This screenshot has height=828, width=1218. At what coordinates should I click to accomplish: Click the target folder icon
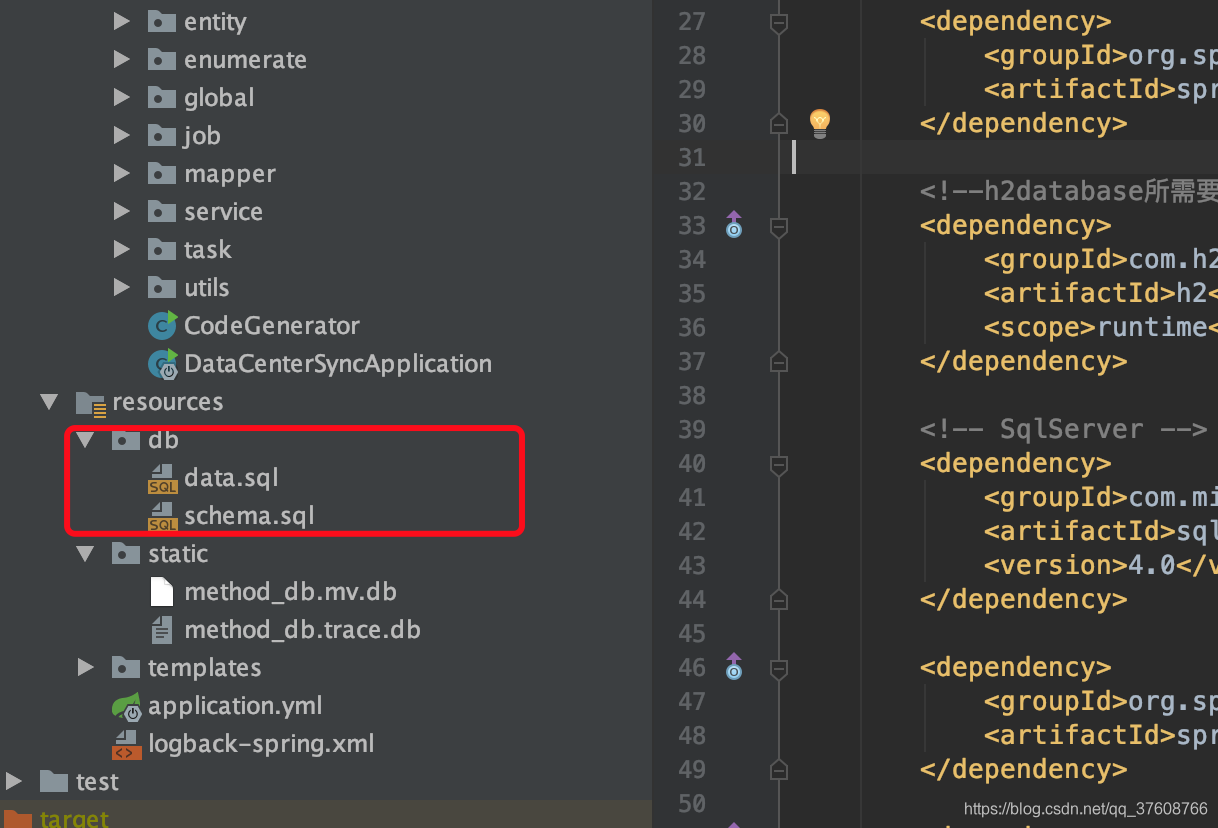coord(19,819)
